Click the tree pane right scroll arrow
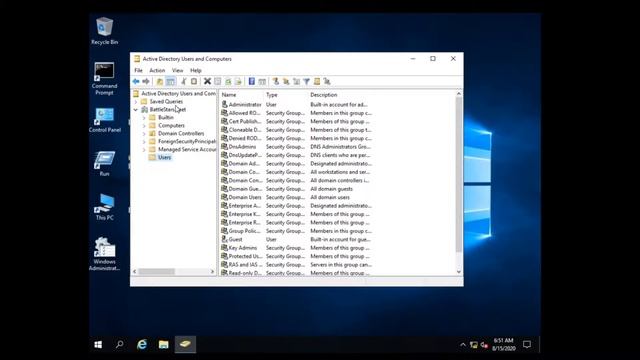This screenshot has width=640, height=360. [212, 271]
